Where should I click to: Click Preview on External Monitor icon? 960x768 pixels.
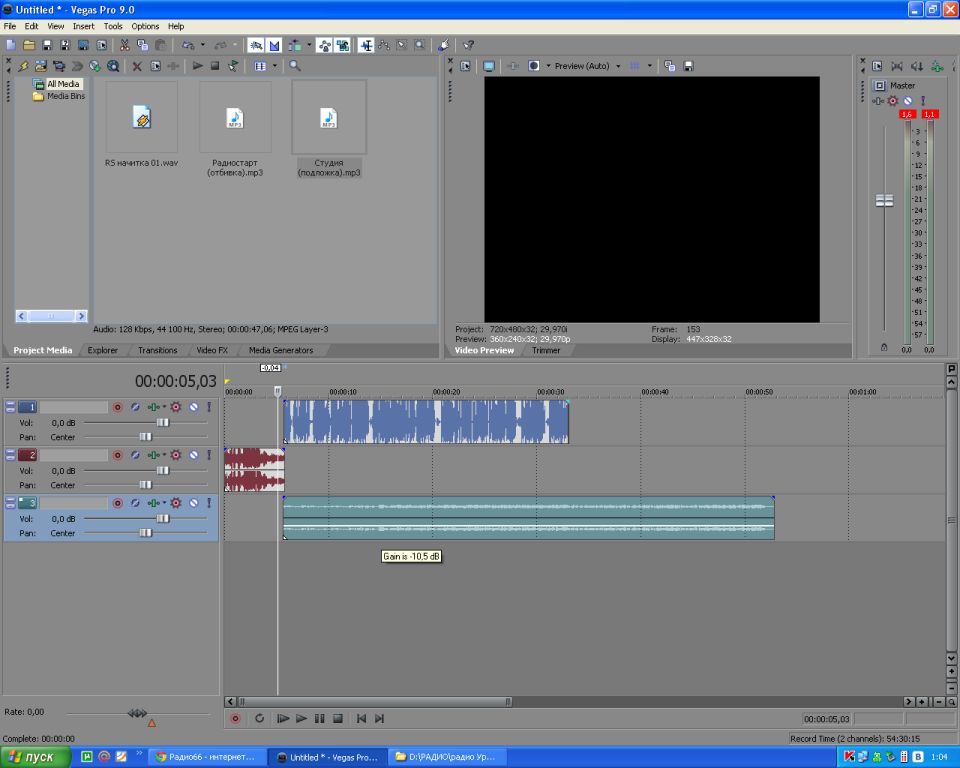point(489,66)
